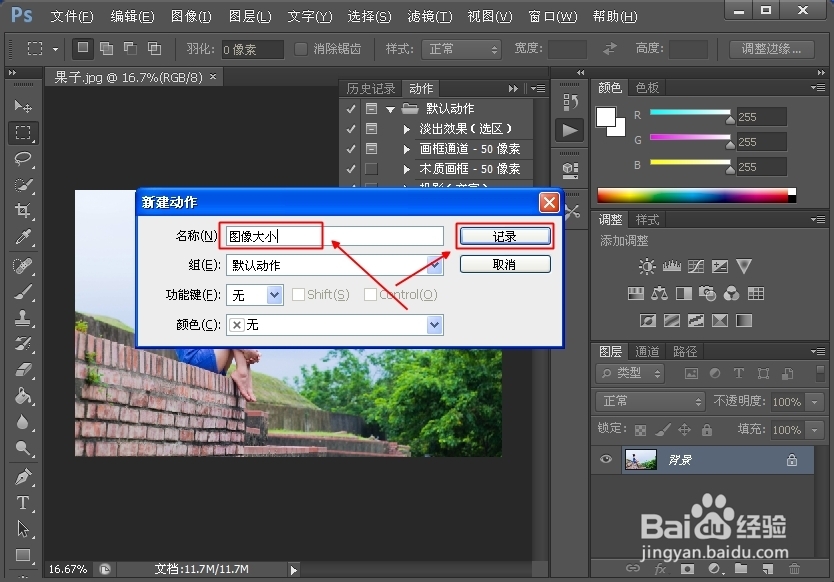
Task: Close the 果子.jpg document tab
Action: [213, 77]
